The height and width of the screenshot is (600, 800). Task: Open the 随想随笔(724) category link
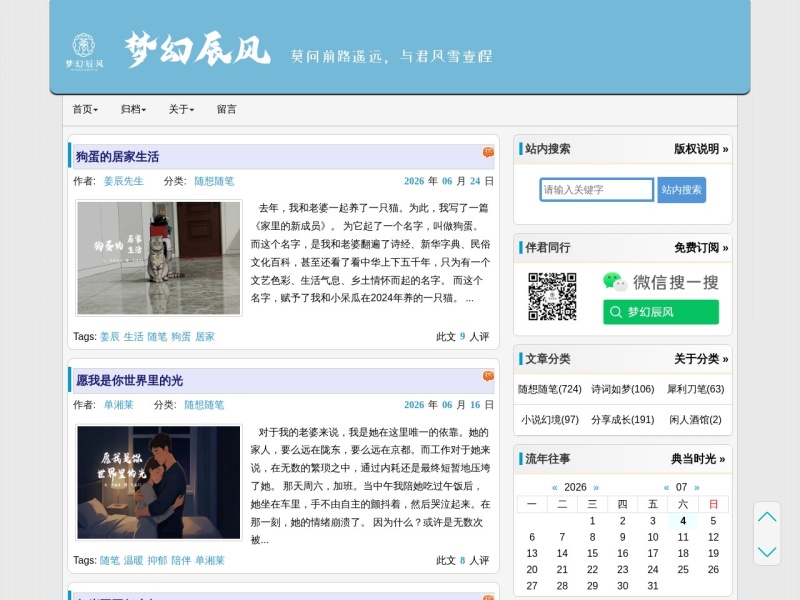[x=549, y=389]
